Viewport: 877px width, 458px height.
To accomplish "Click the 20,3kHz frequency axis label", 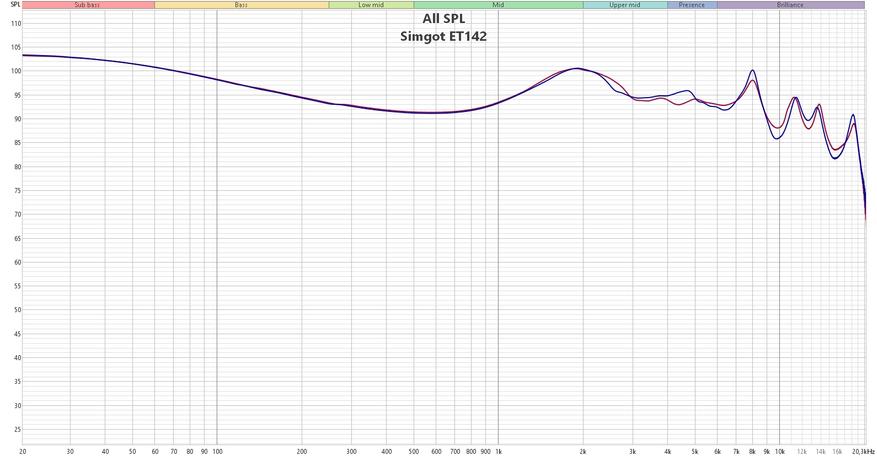I will click(x=864, y=451).
